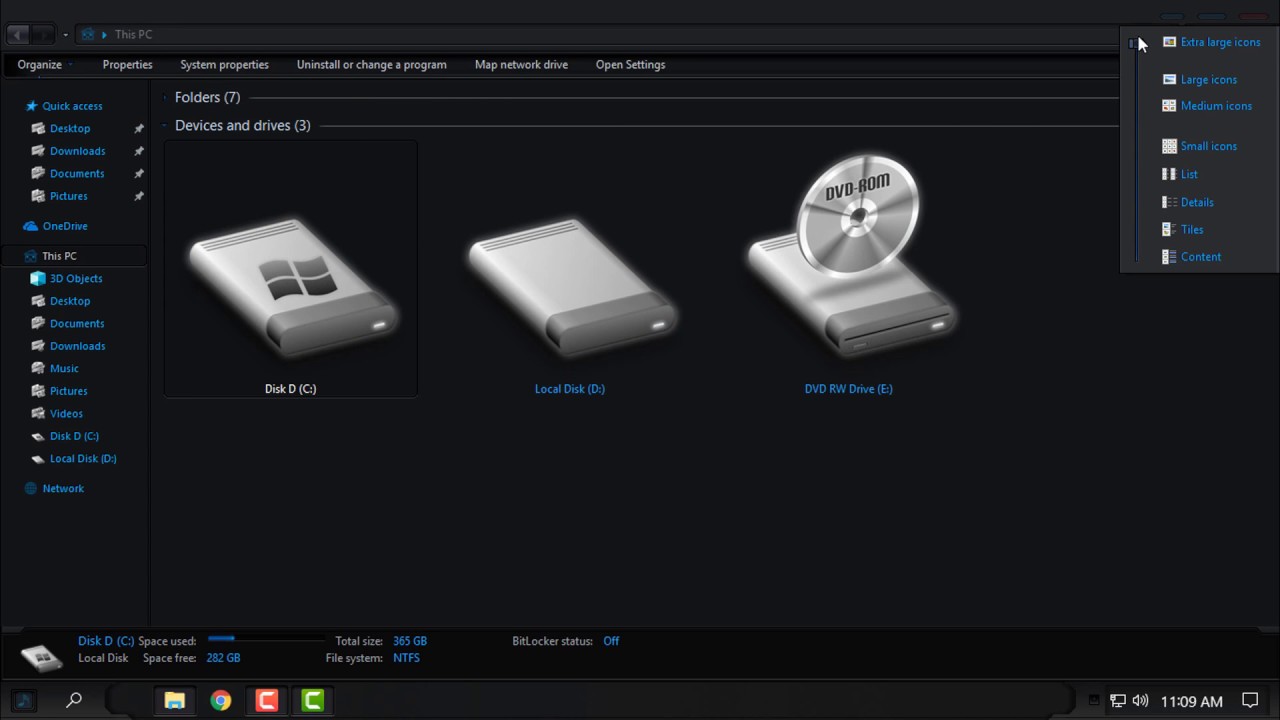1280x720 pixels.
Task: Open the volume icon in system tray
Action: 1140,701
